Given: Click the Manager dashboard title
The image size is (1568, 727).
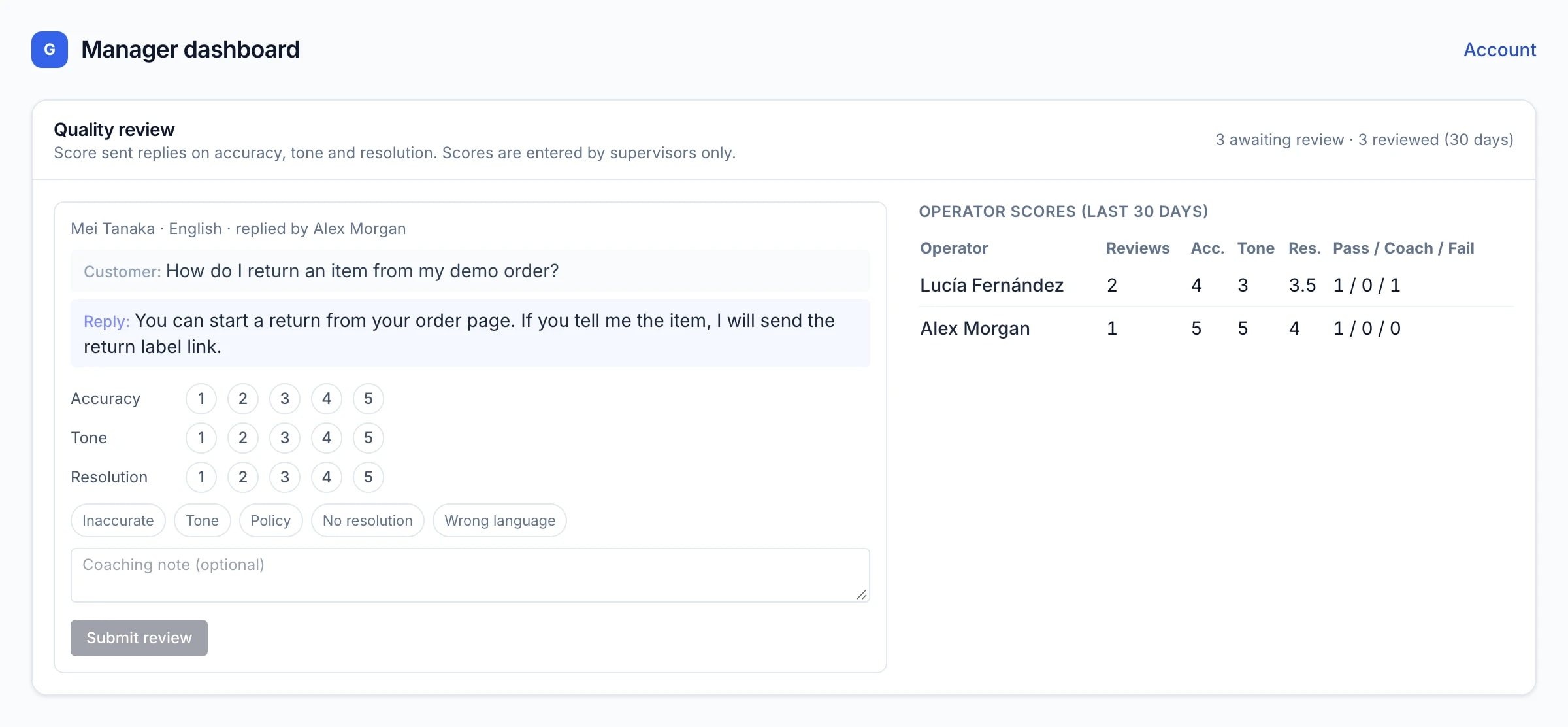Looking at the screenshot, I should [x=190, y=50].
